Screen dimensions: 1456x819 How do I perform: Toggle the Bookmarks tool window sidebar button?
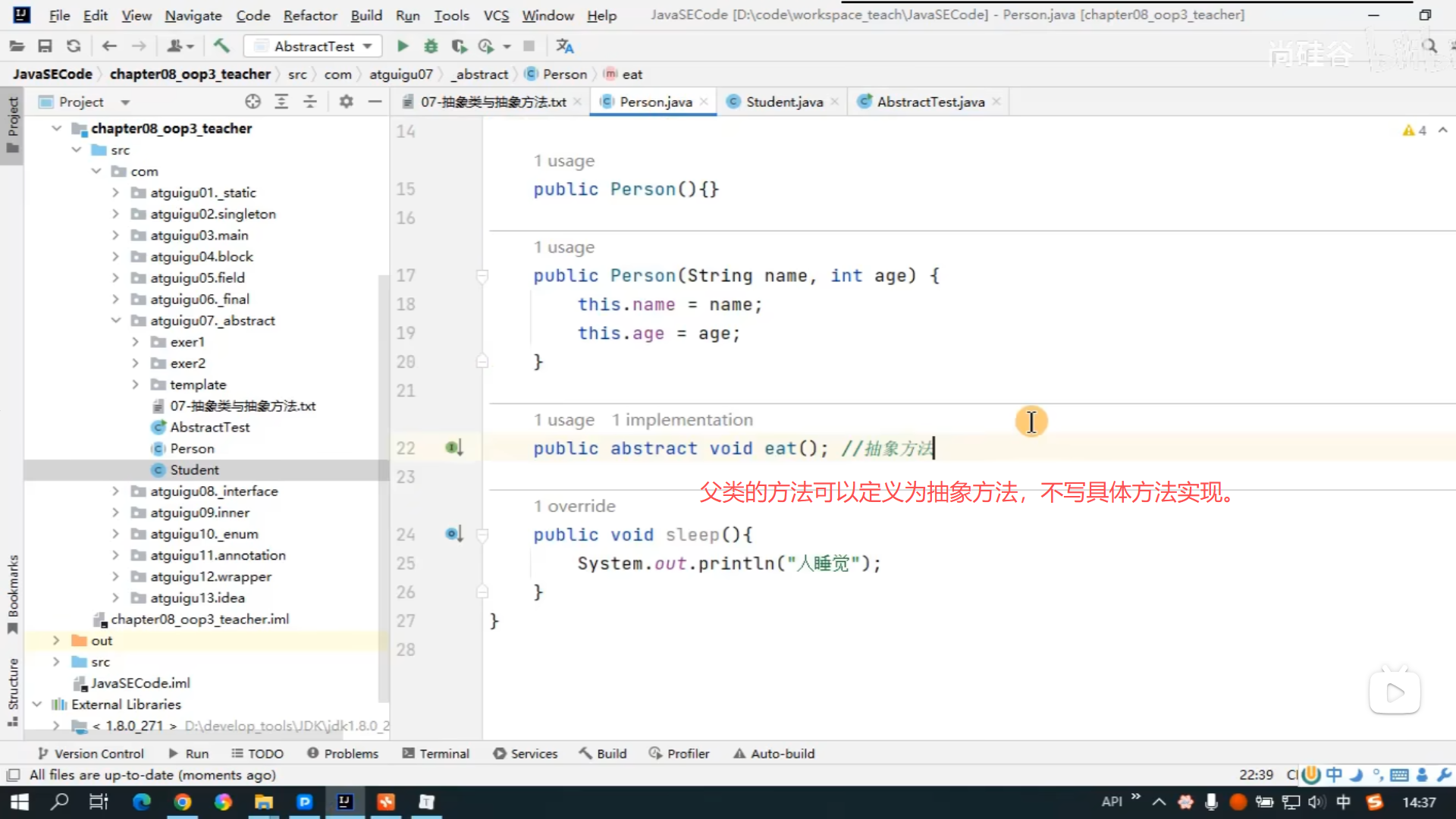(x=12, y=595)
